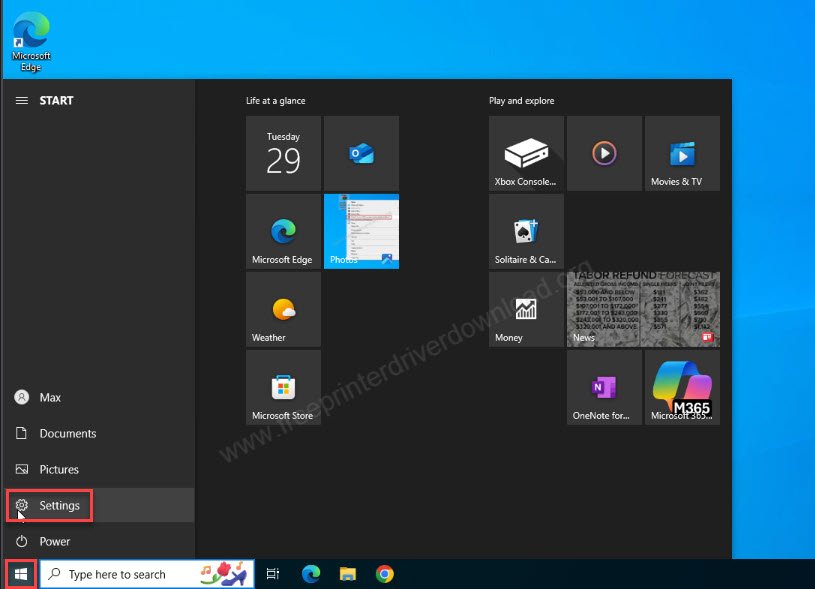Start the Solitaire & Casual Games tile
Image resolution: width=815 pixels, height=589 pixels.
(x=527, y=231)
